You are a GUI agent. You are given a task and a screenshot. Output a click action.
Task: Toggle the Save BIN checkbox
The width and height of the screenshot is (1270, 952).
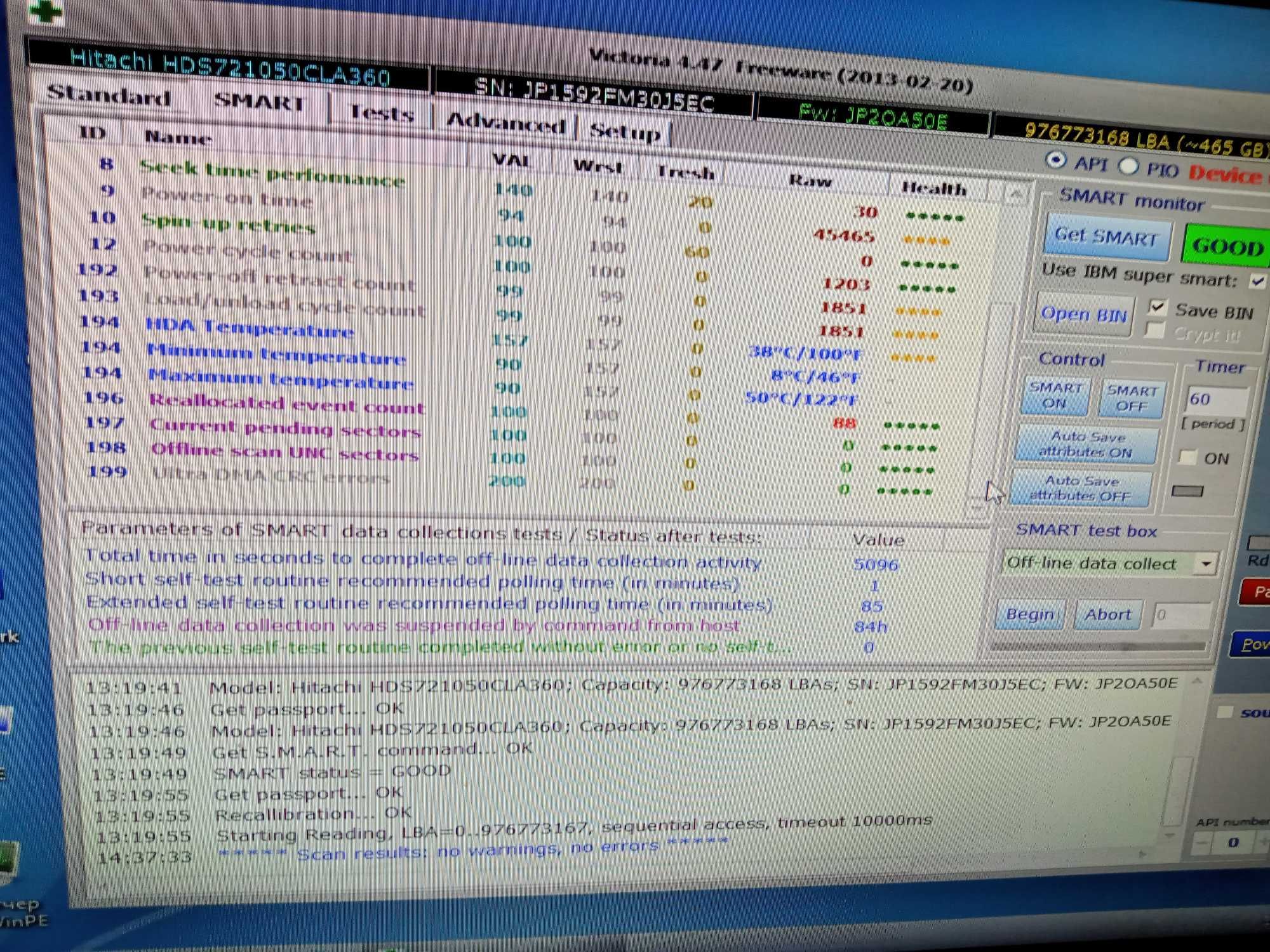1157,308
